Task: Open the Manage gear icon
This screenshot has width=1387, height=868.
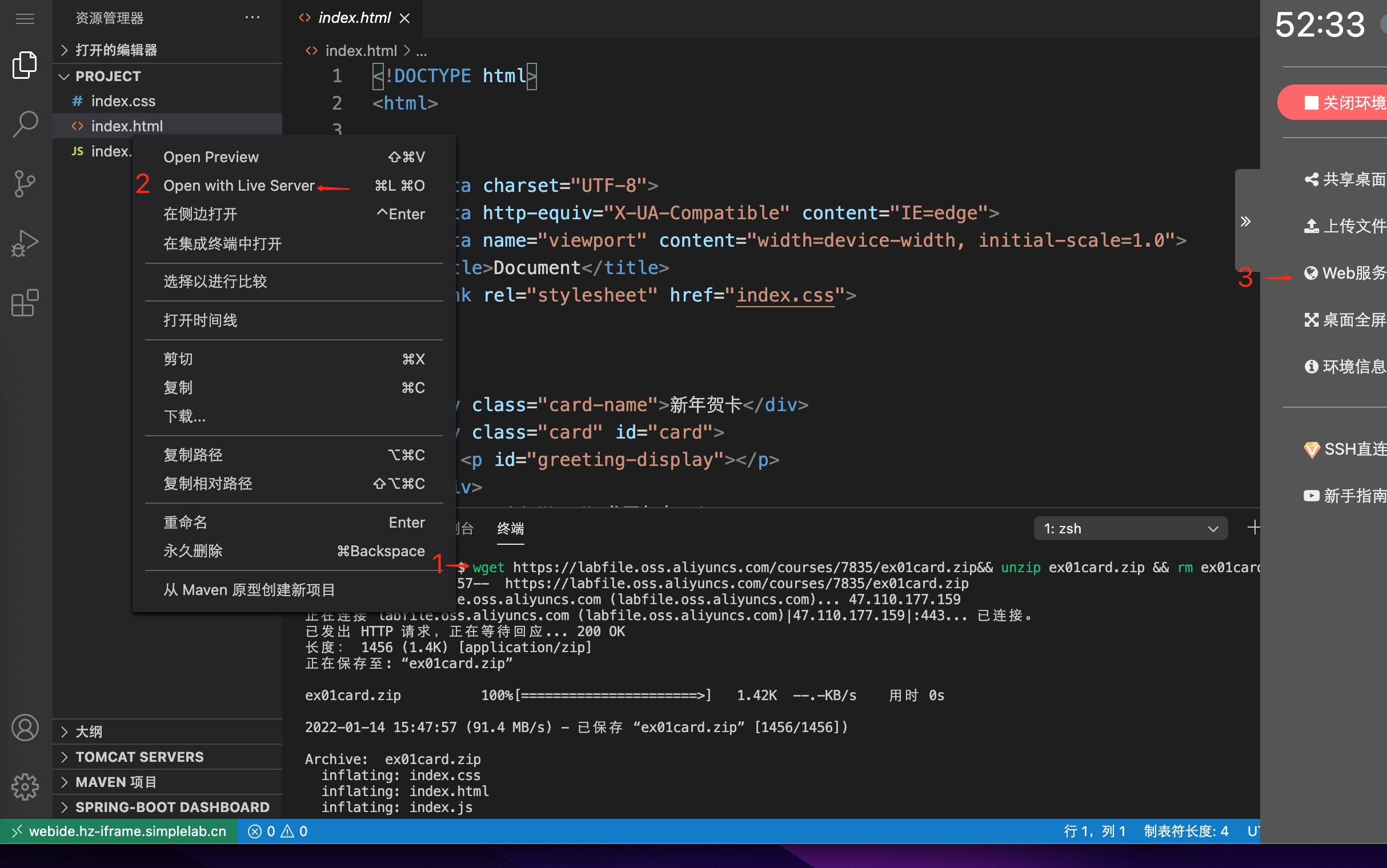Action: coord(25,786)
